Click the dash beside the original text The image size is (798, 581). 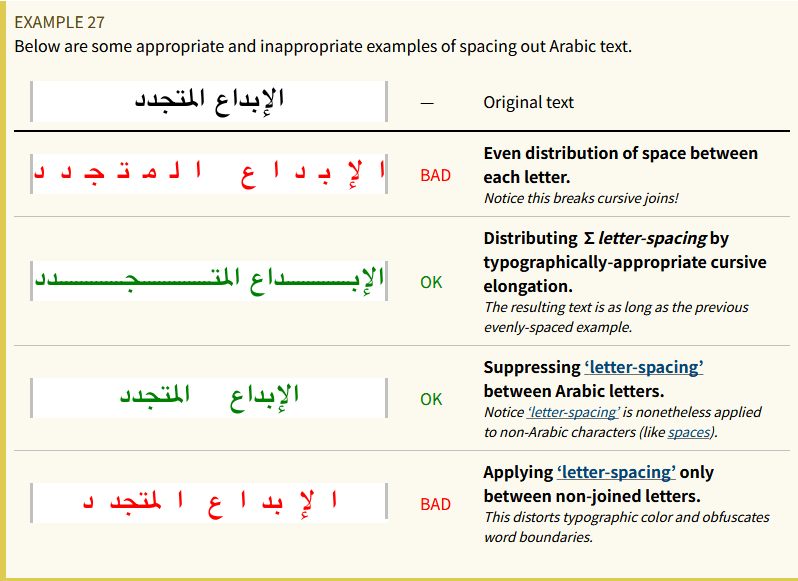(x=427, y=103)
